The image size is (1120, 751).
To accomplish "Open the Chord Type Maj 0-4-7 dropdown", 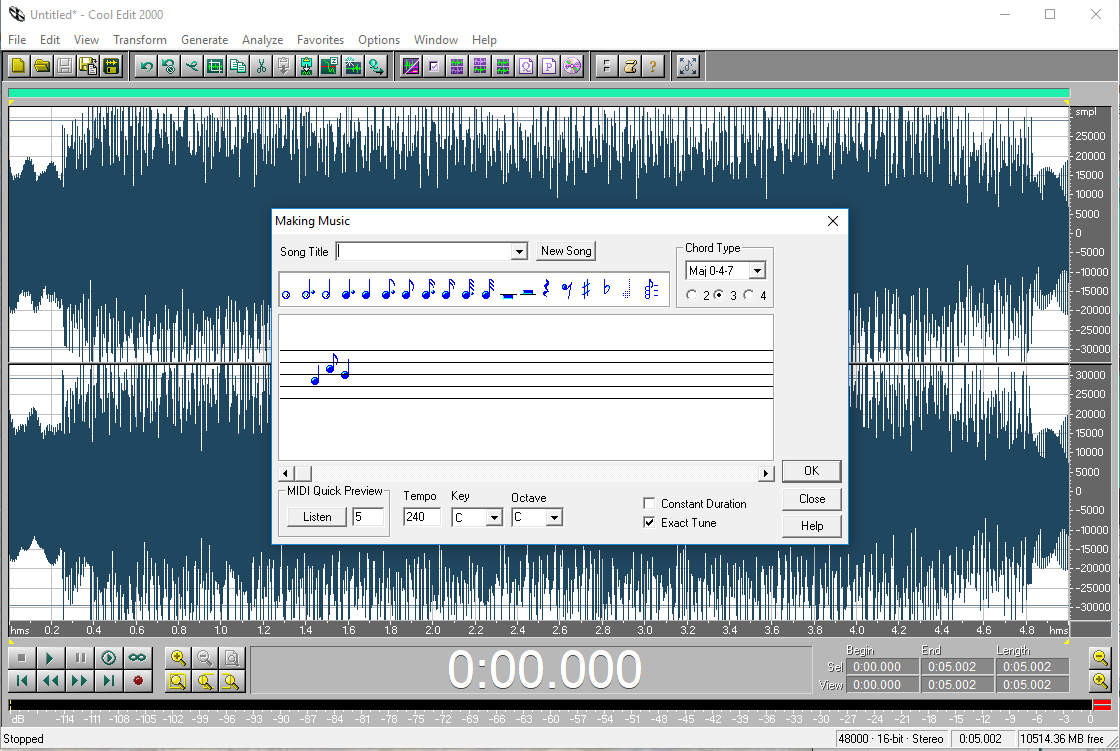I will pyautogui.click(x=757, y=271).
